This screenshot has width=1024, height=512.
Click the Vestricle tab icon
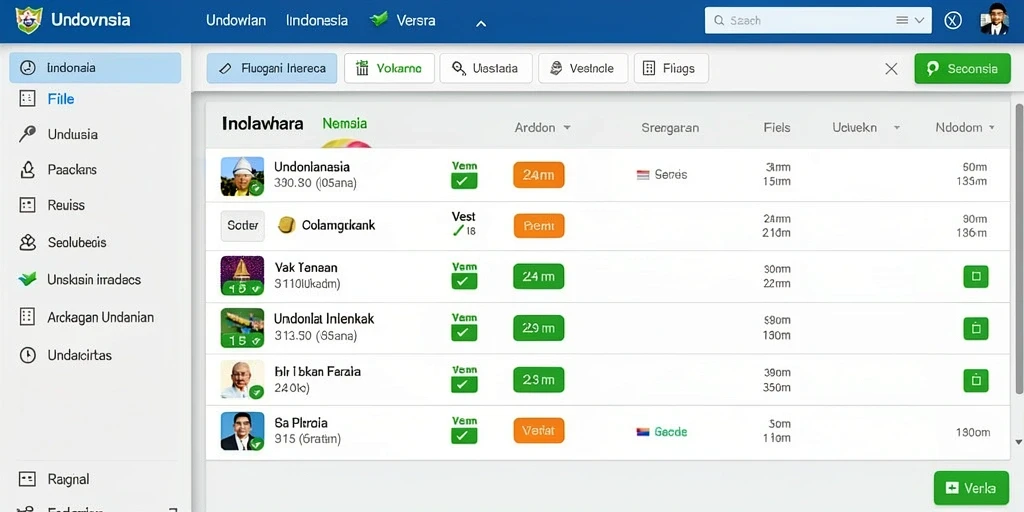coord(556,68)
